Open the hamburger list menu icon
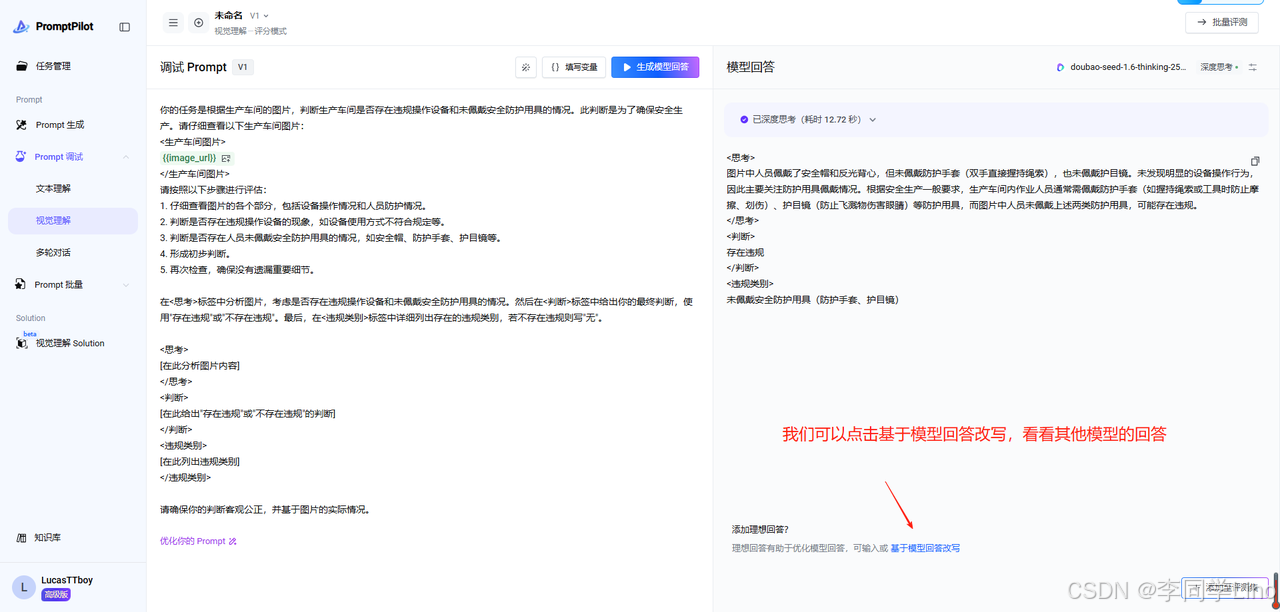This screenshot has width=1280, height=612. (x=173, y=22)
